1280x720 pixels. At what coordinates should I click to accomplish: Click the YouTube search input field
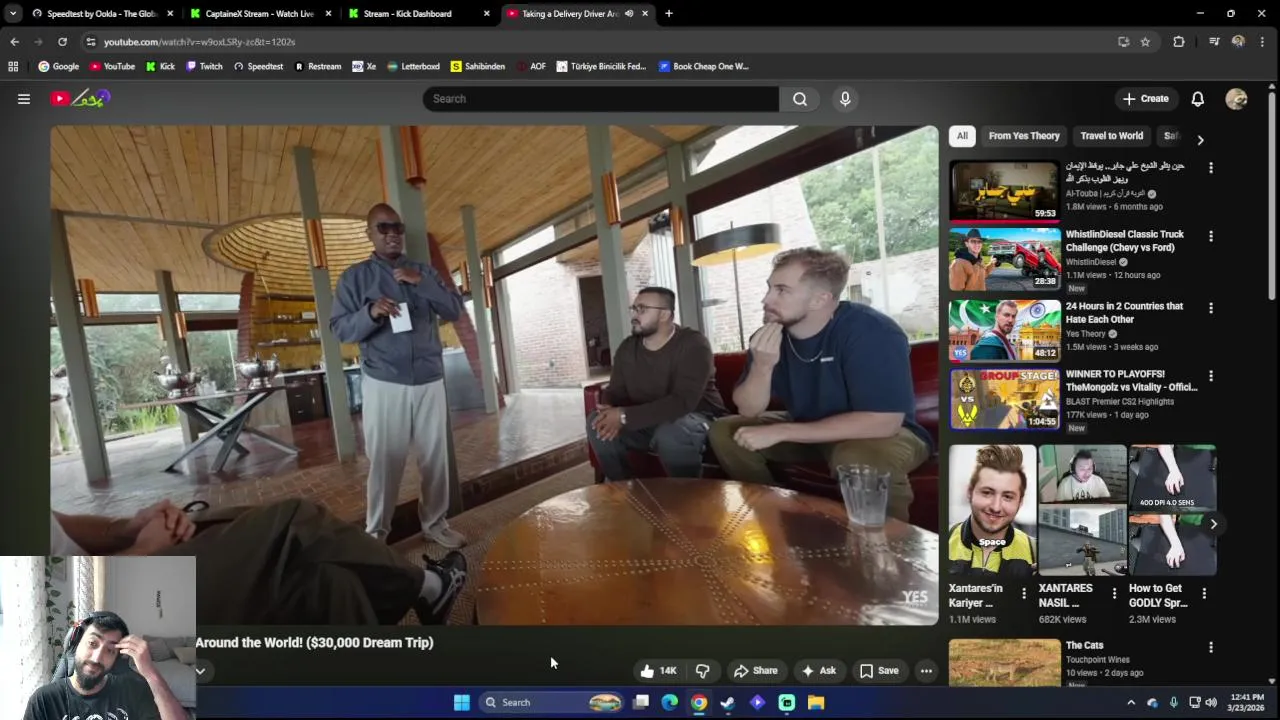coord(600,99)
